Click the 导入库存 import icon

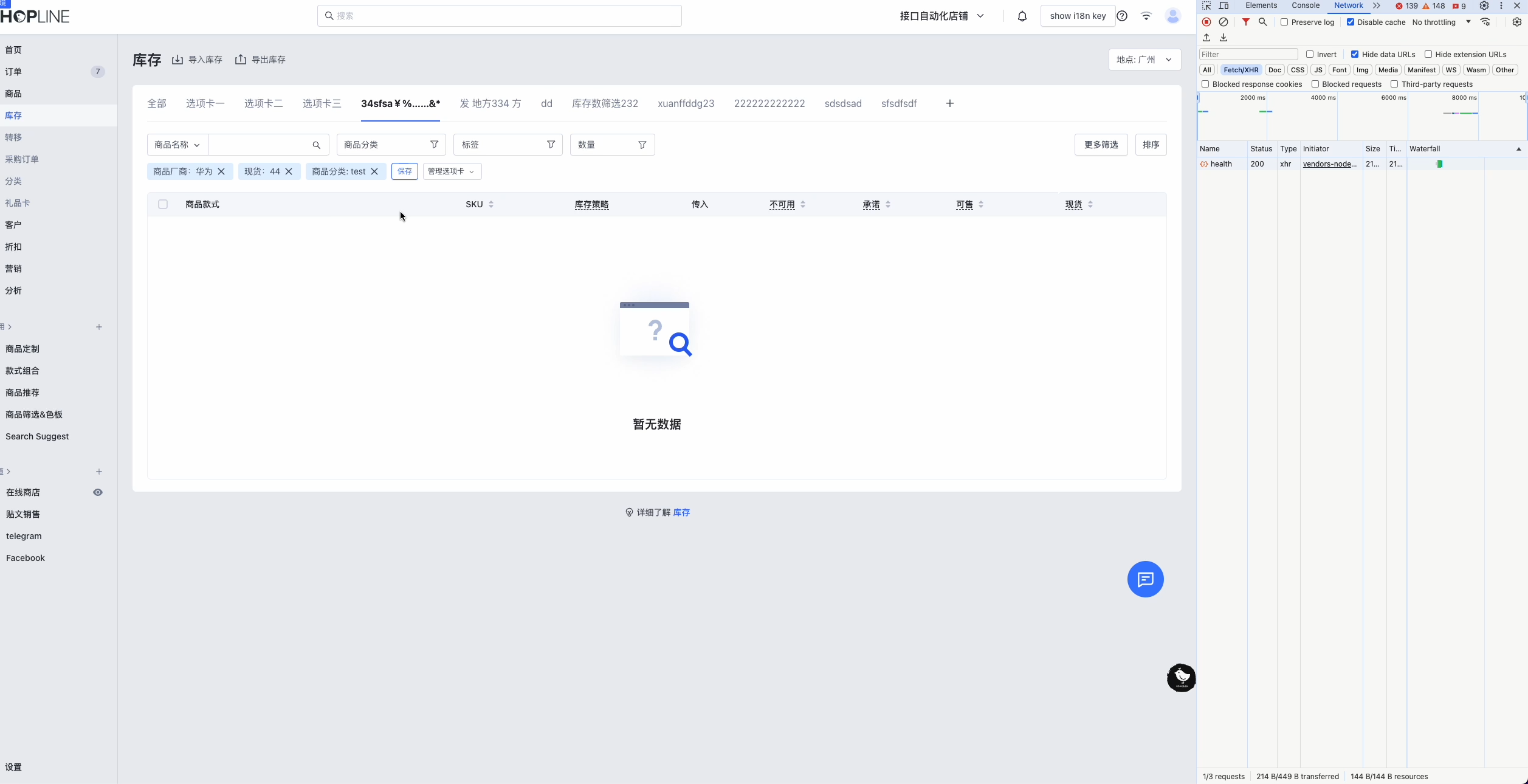pyautogui.click(x=177, y=60)
